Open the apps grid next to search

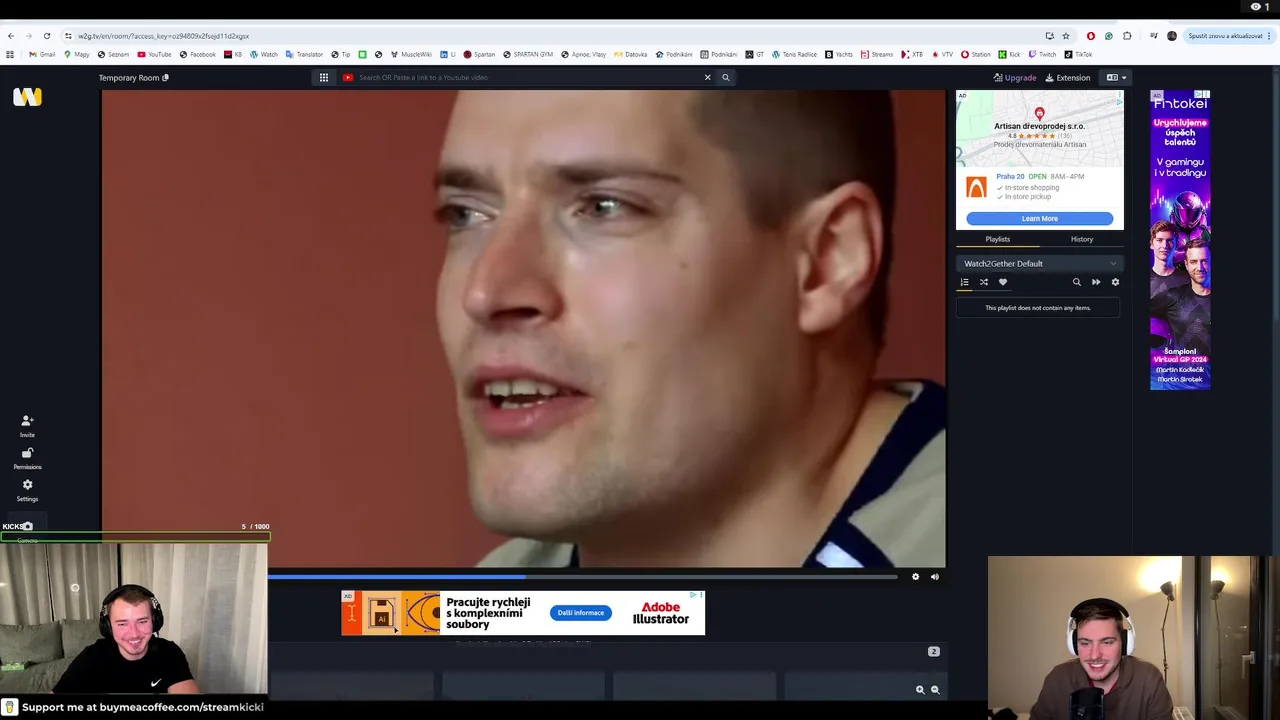click(x=324, y=77)
